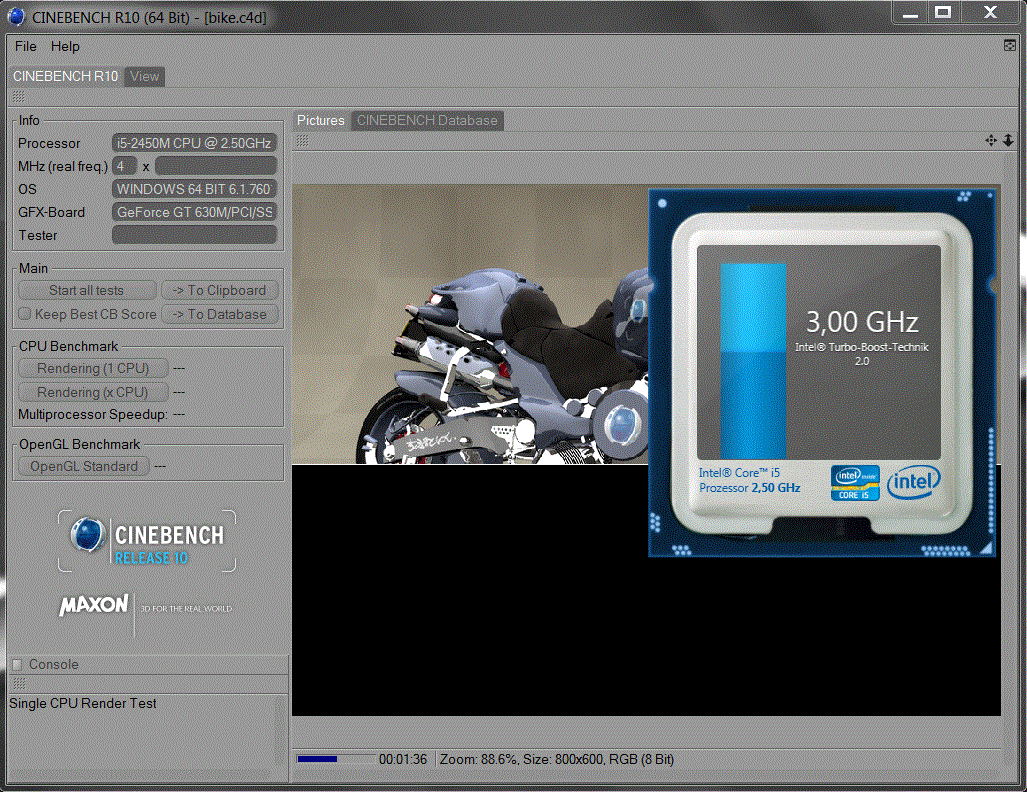The image size is (1027, 792).
Task: Click the blue turbo boost frequency bar
Action: pyautogui.click(x=753, y=361)
